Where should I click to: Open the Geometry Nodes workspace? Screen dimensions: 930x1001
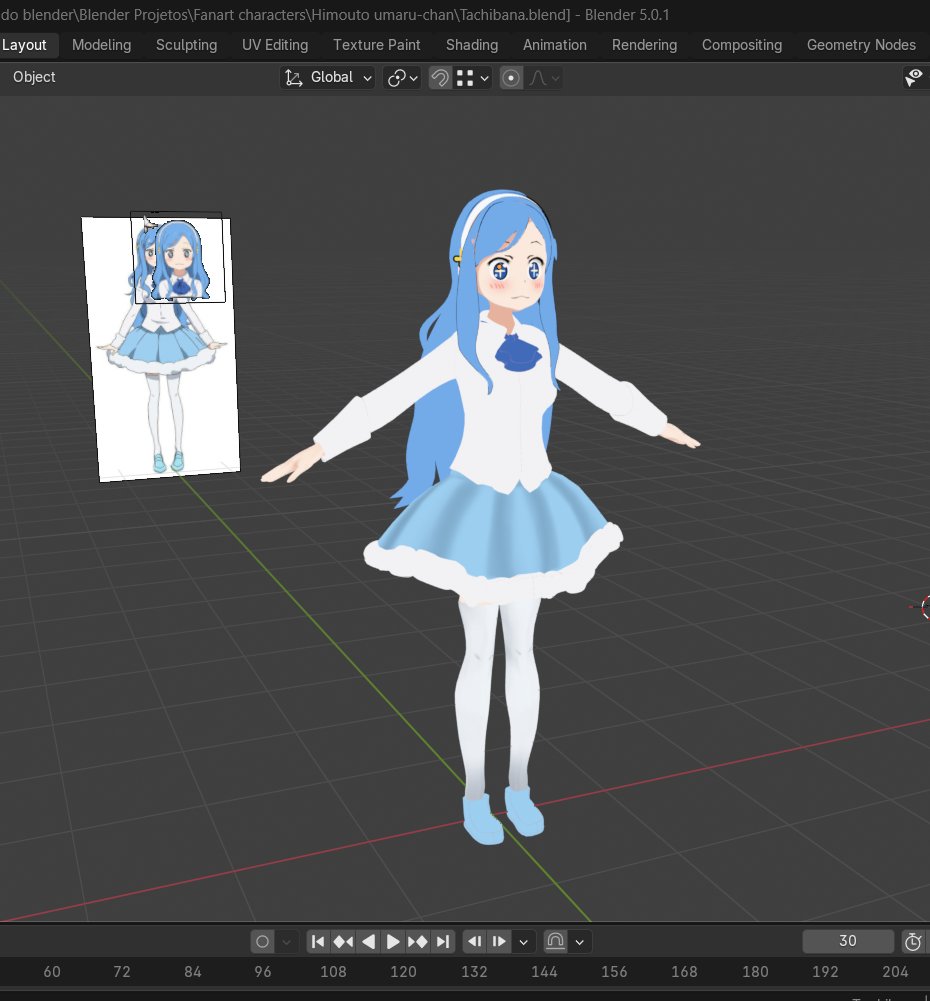861,45
